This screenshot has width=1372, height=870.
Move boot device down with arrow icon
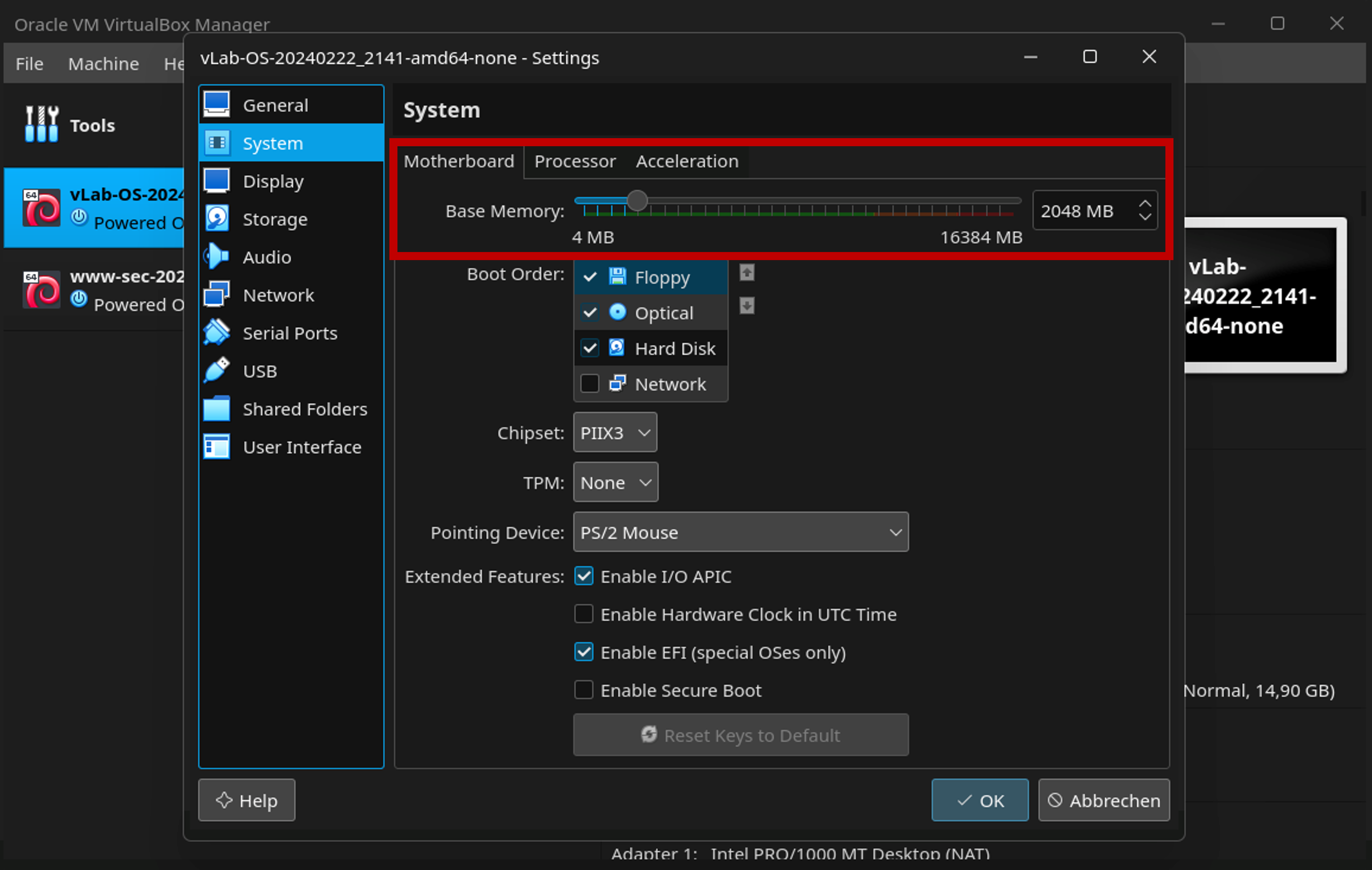(x=747, y=306)
